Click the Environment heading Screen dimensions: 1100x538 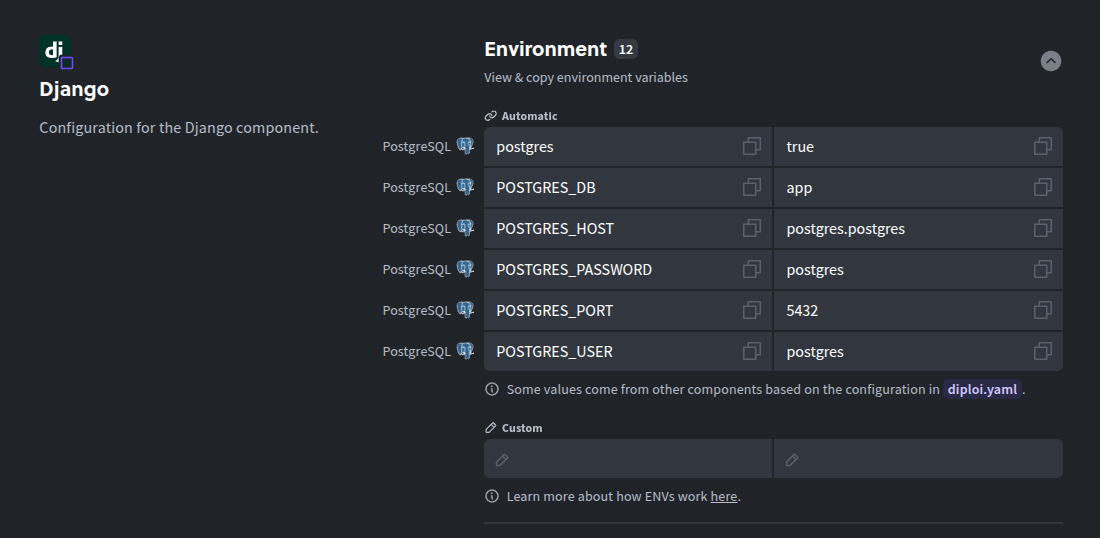pos(546,49)
